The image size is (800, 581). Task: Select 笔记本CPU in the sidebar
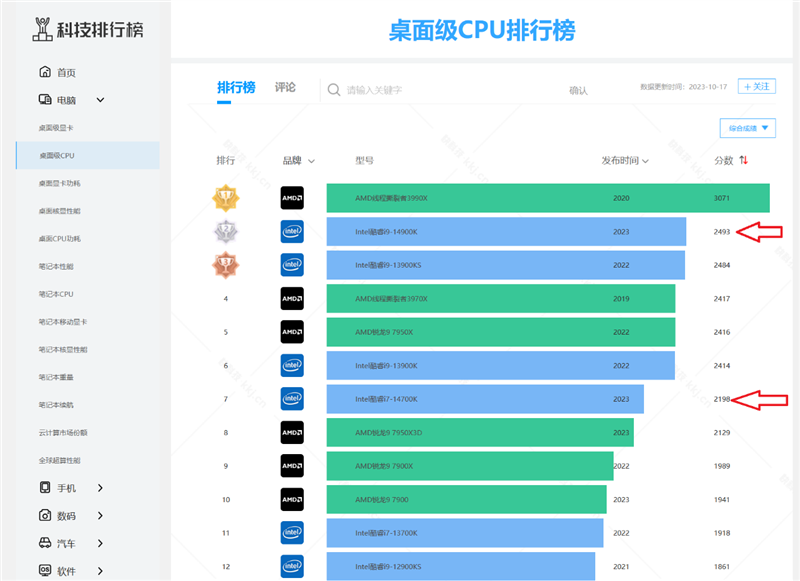[56, 294]
